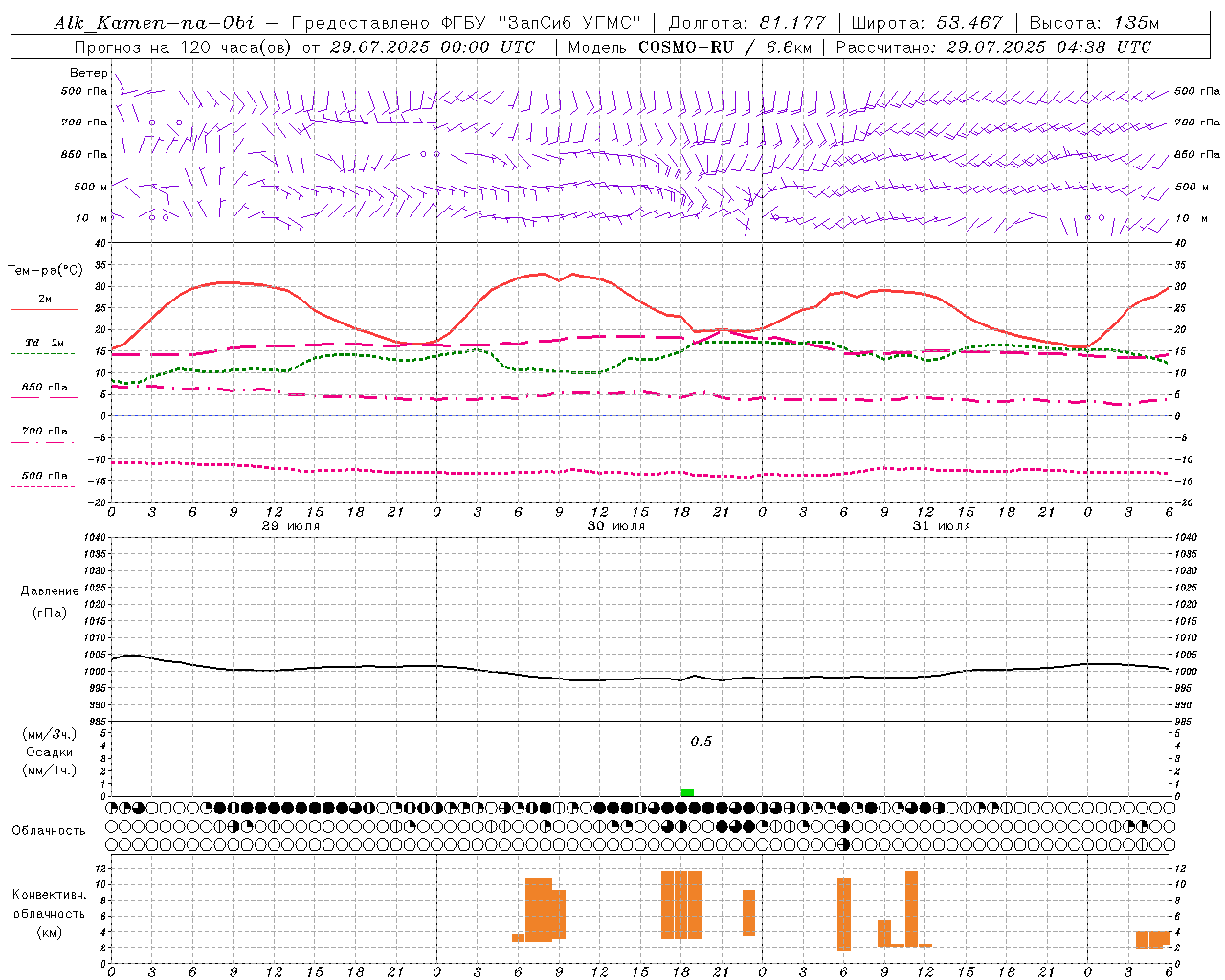
Task: Click the 29 июля date label
Action: tap(291, 526)
